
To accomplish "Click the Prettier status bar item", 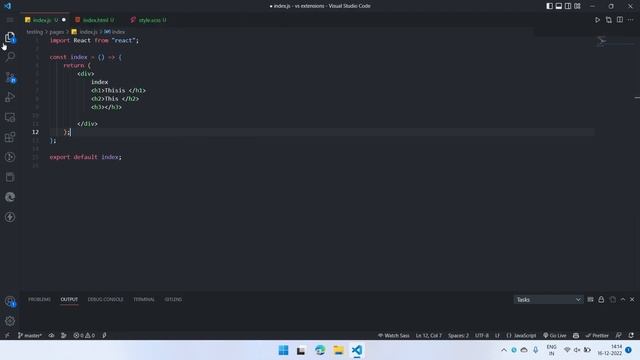I will 597,336.
